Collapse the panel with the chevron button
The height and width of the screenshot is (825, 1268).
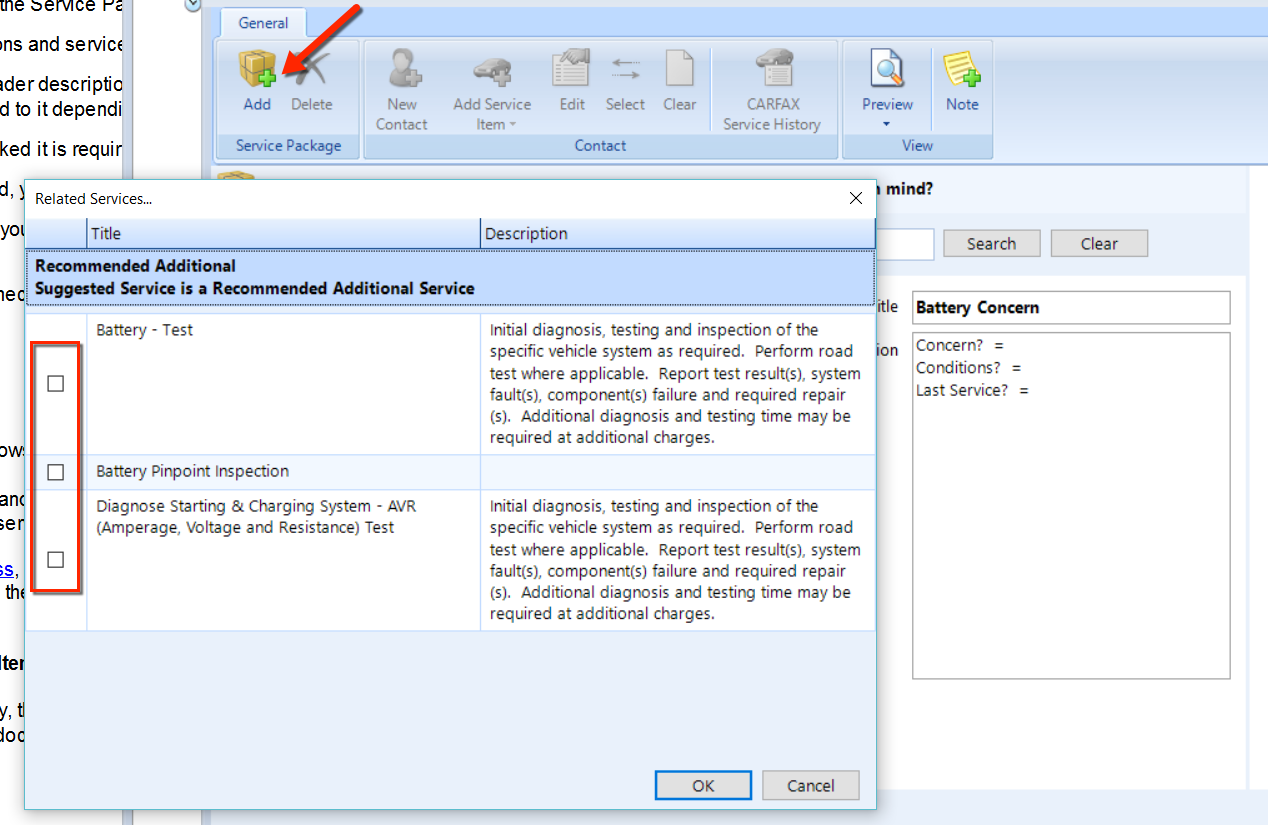click(194, 4)
